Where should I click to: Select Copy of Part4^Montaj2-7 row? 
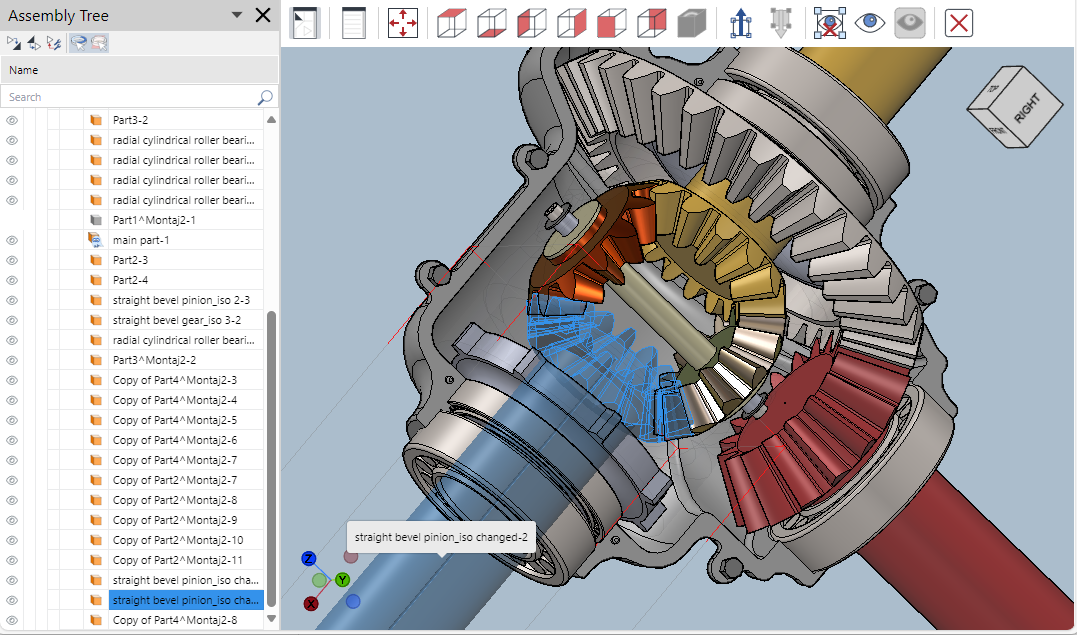pyautogui.click(x=186, y=460)
